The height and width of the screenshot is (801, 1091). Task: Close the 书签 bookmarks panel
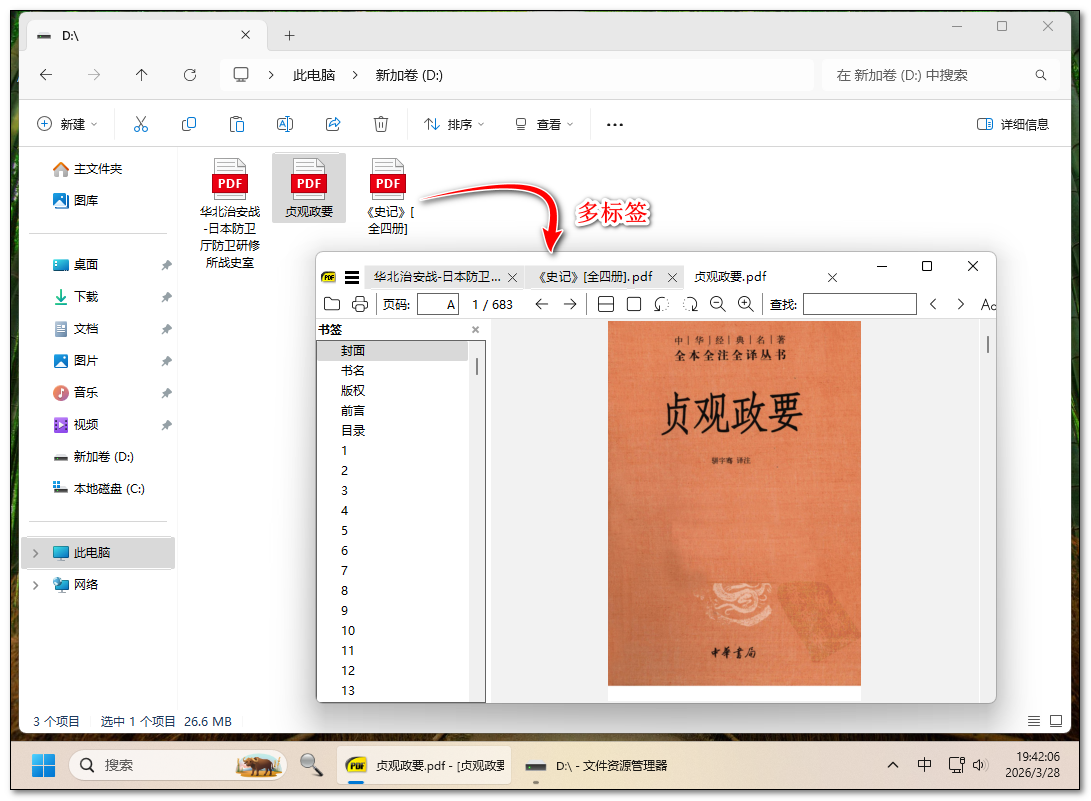point(475,330)
